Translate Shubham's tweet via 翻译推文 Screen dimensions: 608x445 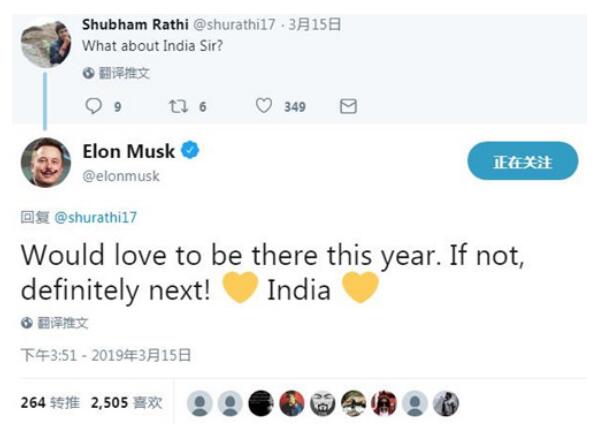(123, 73)
